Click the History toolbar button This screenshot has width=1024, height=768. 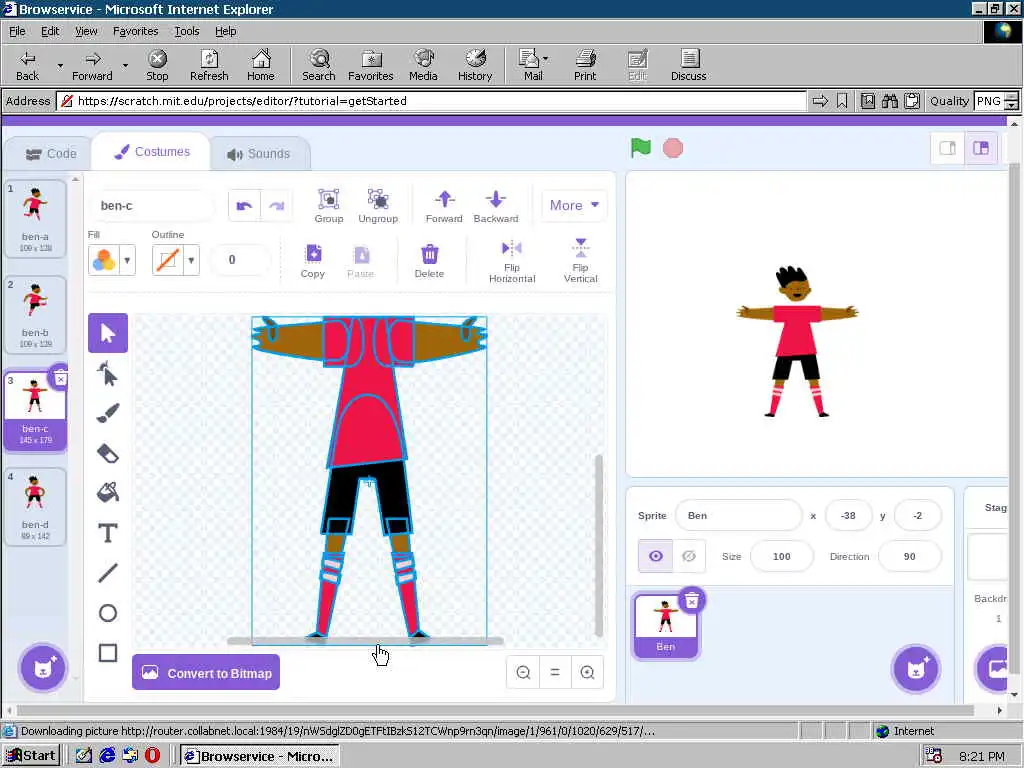click(x=475, y=65)
